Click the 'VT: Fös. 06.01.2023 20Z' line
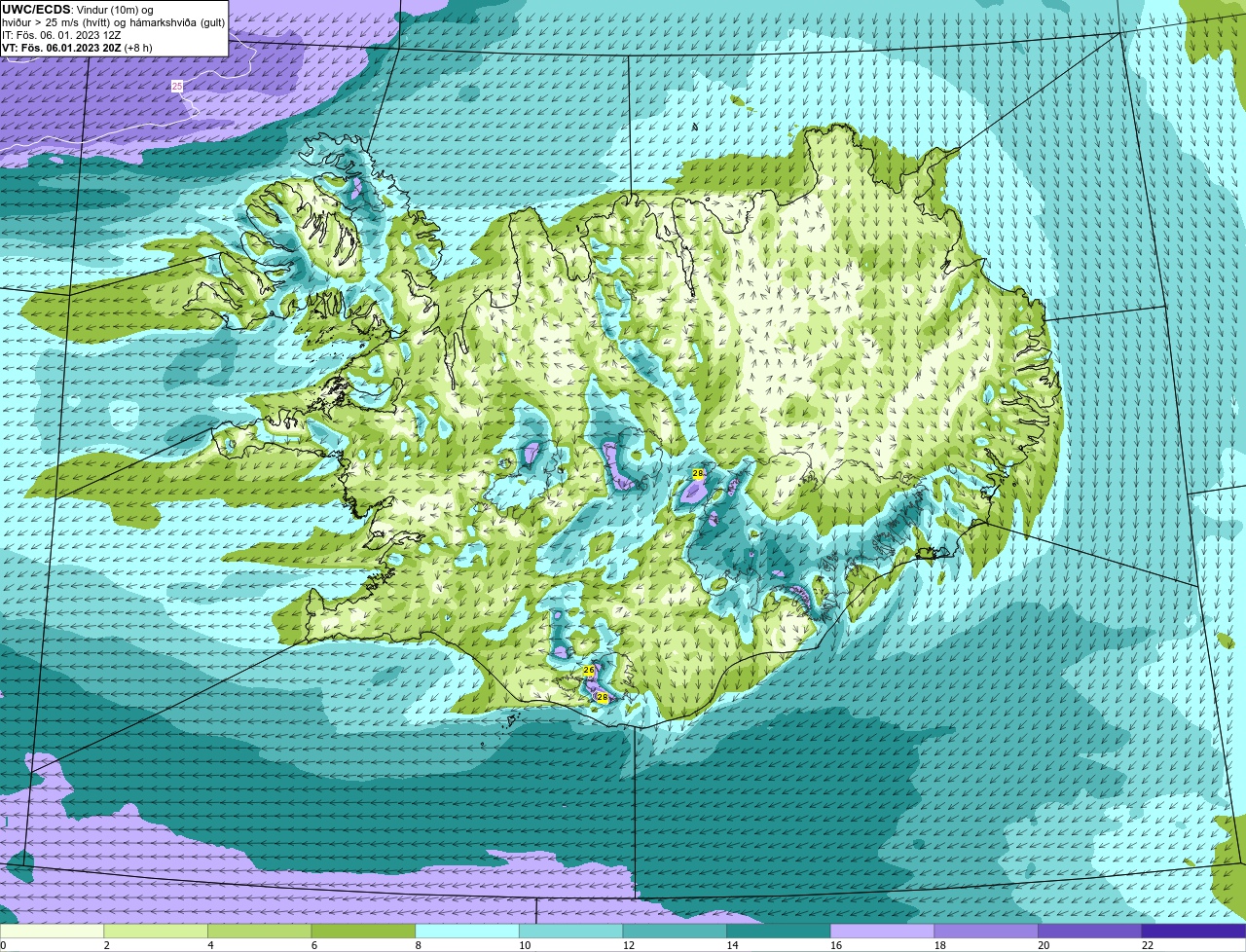The height and width of the screenshot is (952, 1246). pyautogui.click(x=77, y=47)
